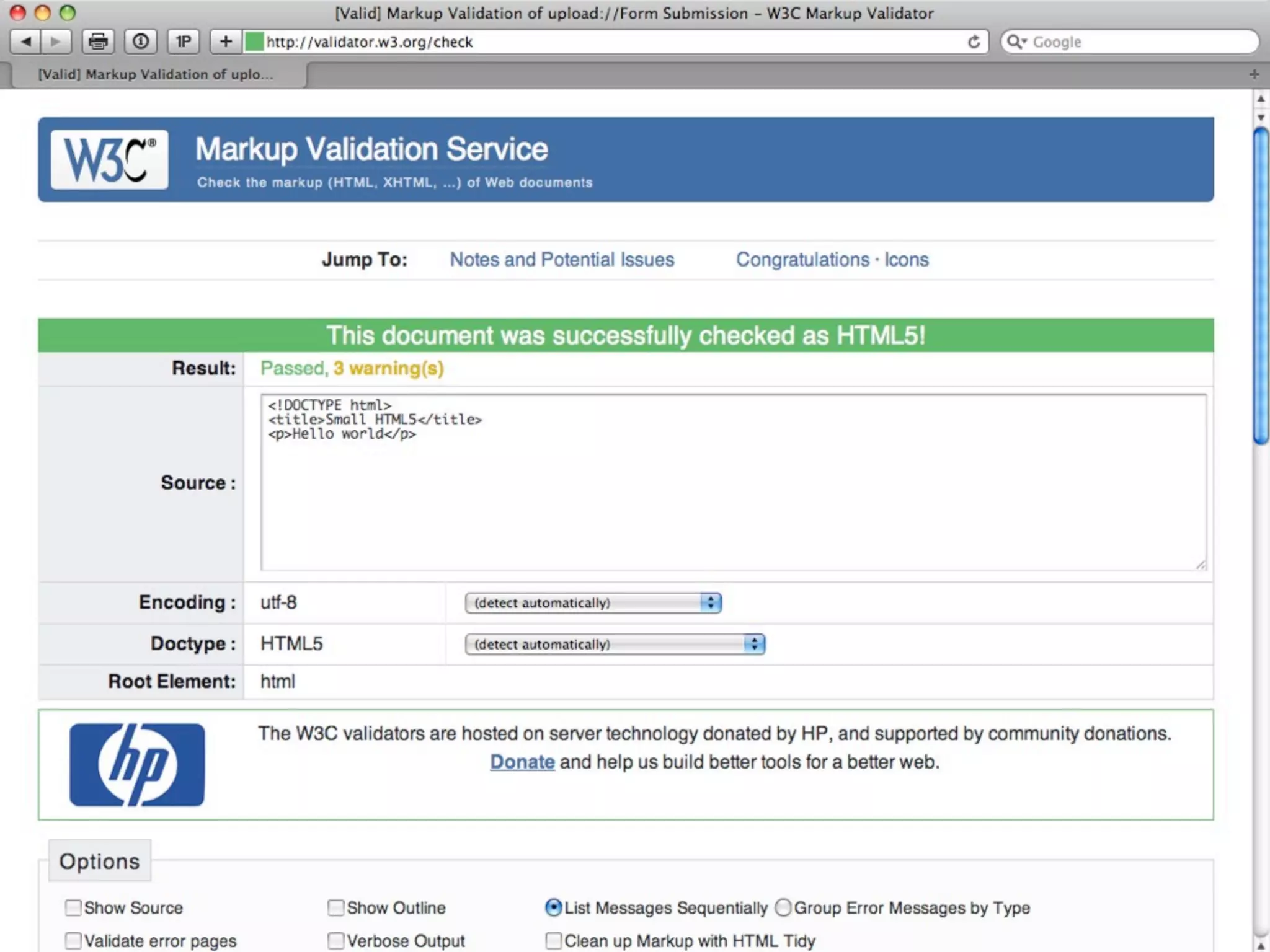Click the printer icon in toolbar
Image resolution: width=1270 pixels, height=952 pixels.
(x=98, y=42)
